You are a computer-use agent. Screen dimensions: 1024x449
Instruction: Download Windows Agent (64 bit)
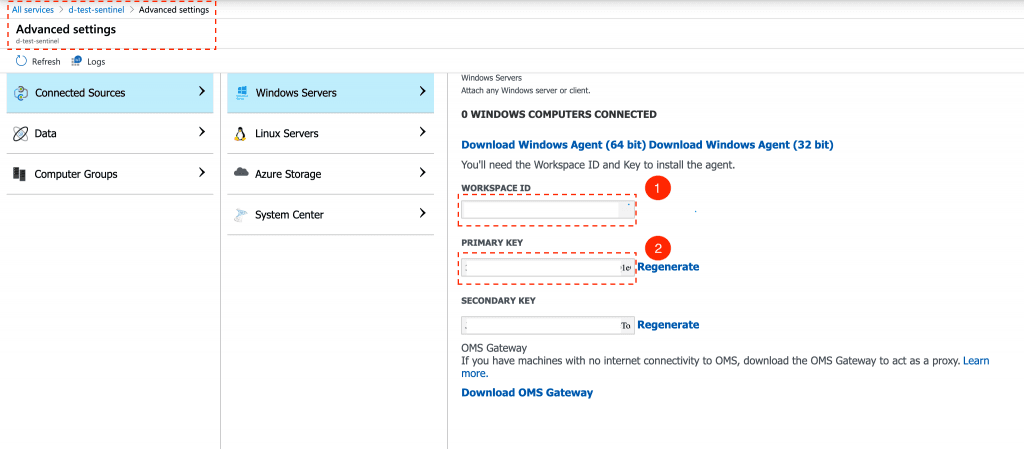coord(553,145)
